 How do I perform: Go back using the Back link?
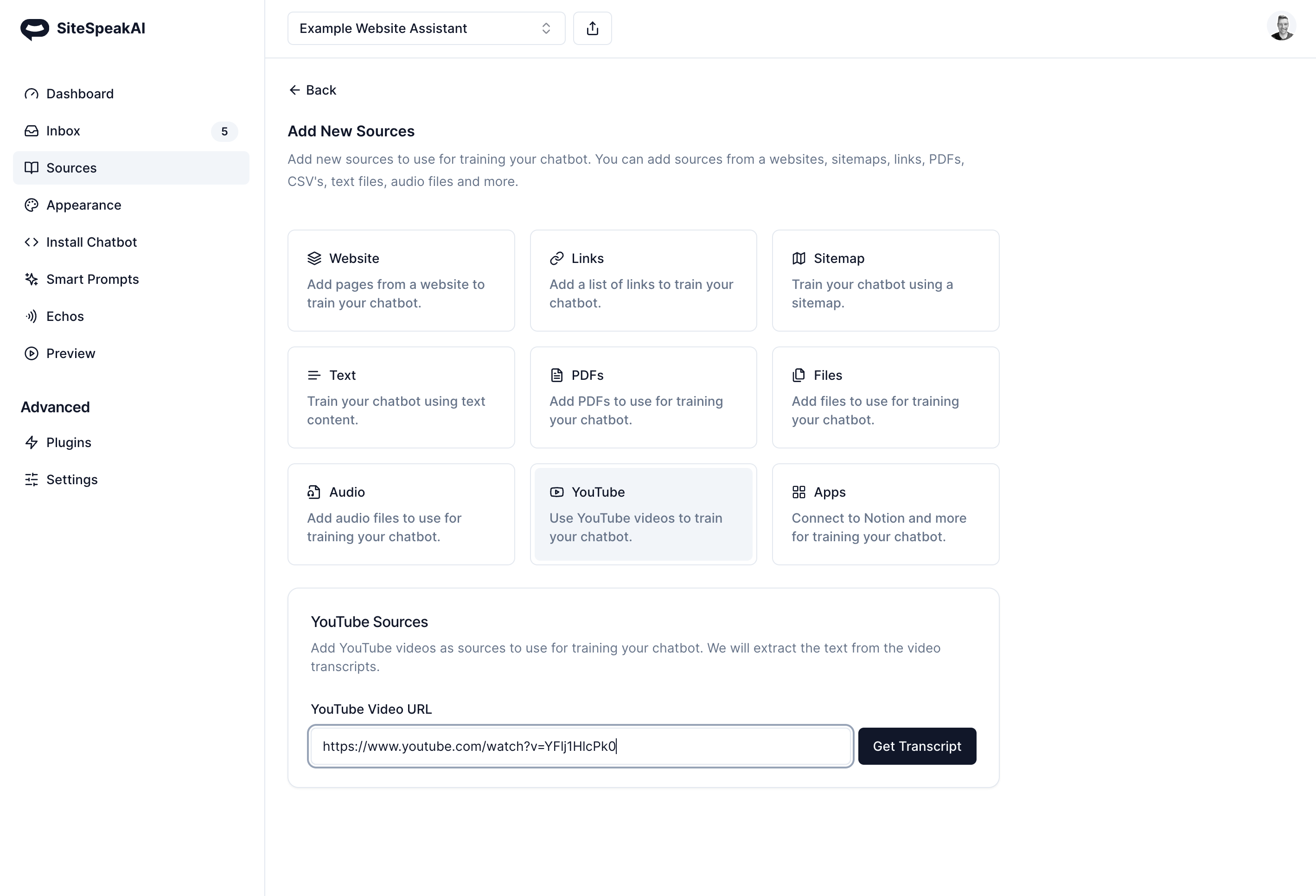click(x=313, y=90)
